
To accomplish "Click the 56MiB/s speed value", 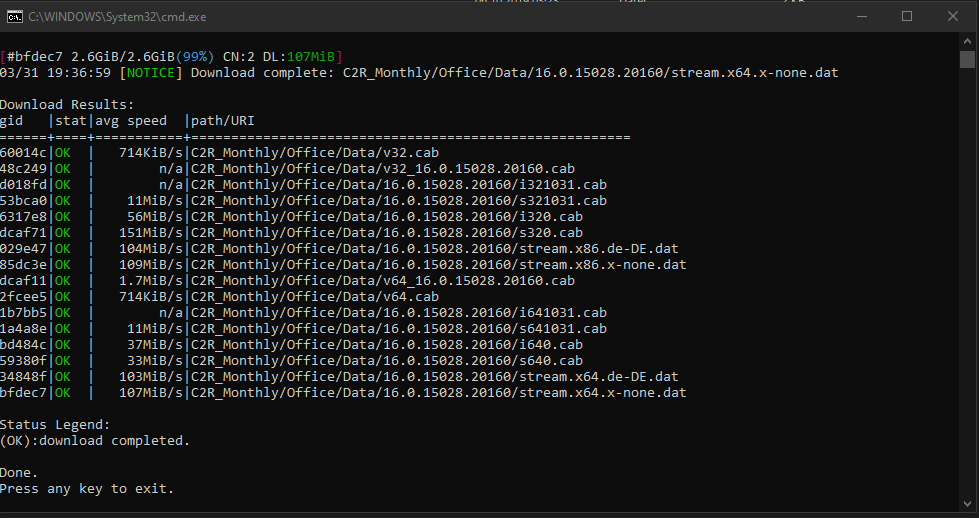I will 155,217.
